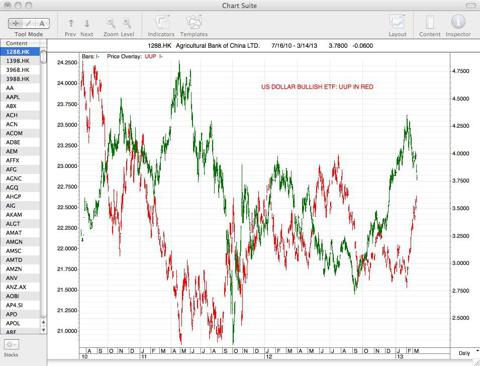Toggle the Content sidebar

(x=430, y=22)
